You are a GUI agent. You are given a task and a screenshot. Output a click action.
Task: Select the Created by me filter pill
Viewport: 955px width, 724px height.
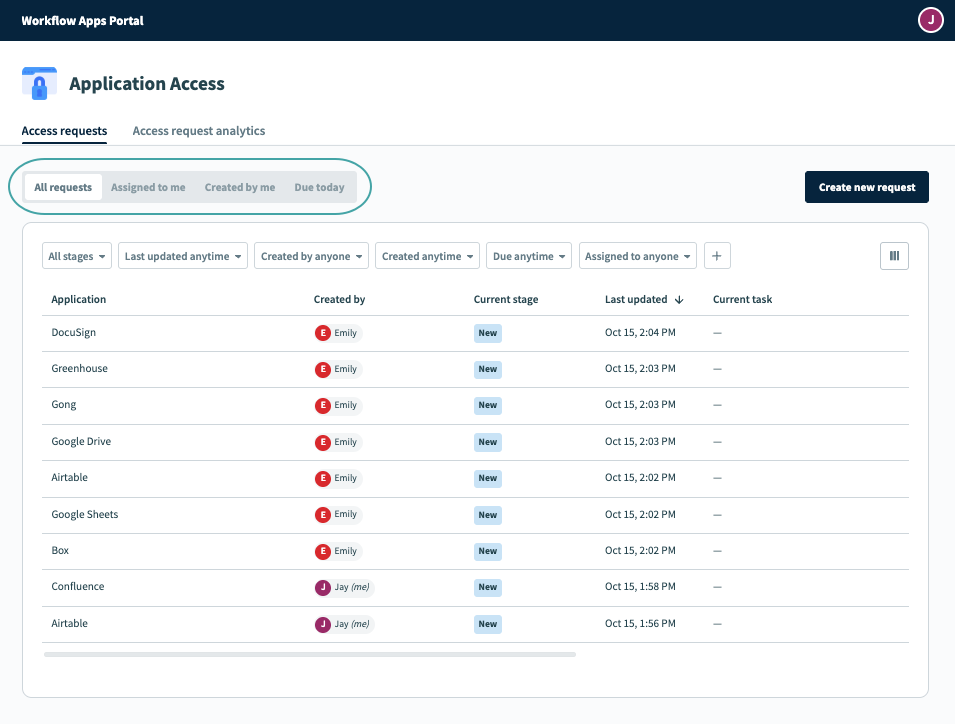pyautogui.click(x=240, y=186)
